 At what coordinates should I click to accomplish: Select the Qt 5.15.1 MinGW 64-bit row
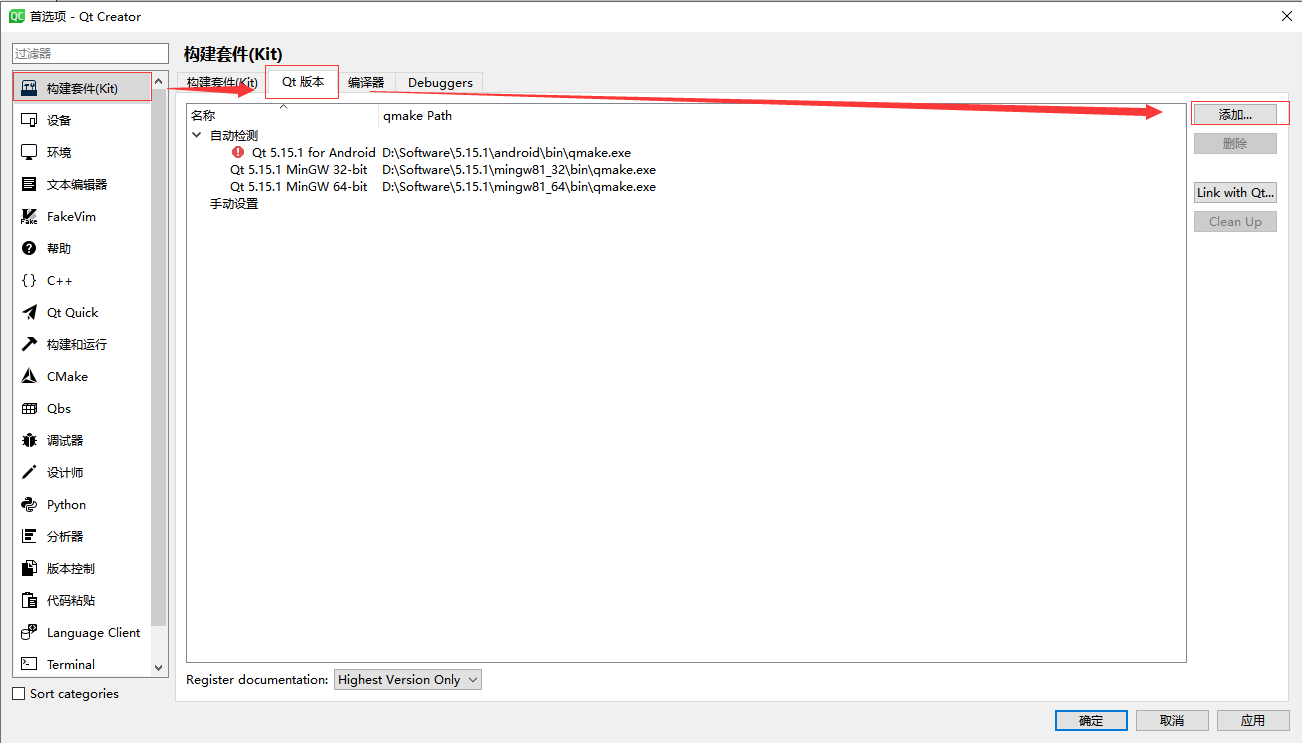tap(298, 187)
